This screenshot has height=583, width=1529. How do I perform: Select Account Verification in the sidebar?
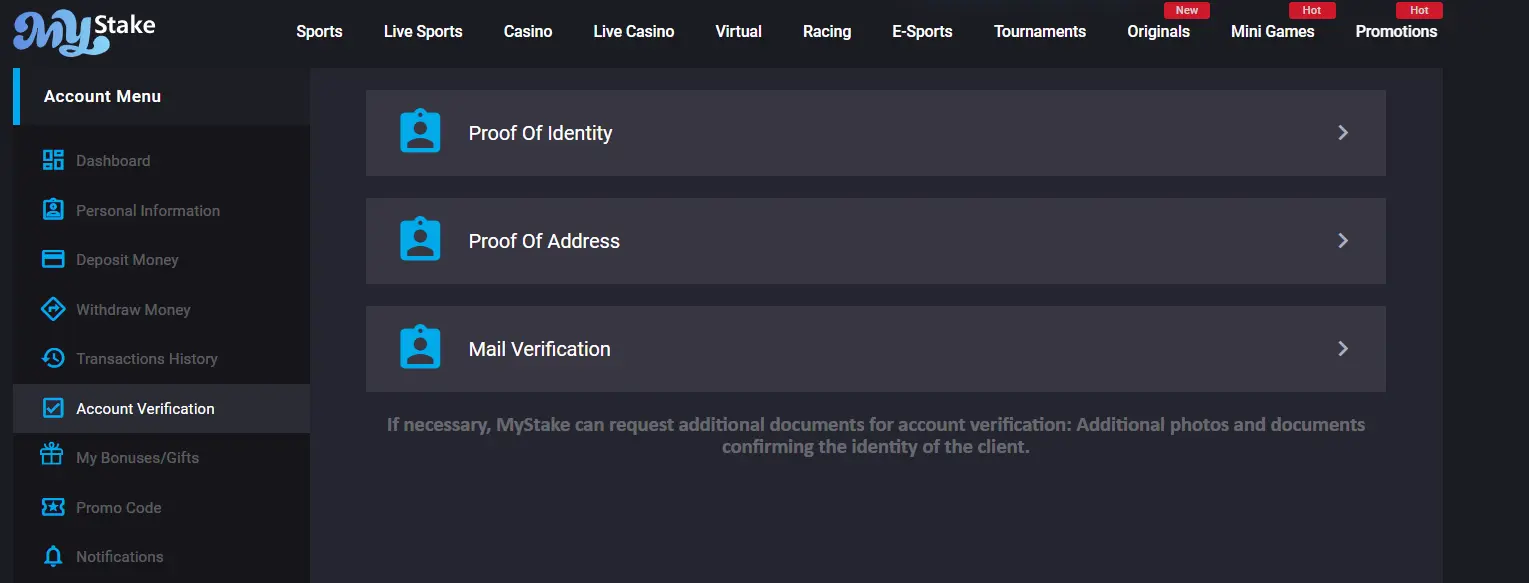pos(161,408)
